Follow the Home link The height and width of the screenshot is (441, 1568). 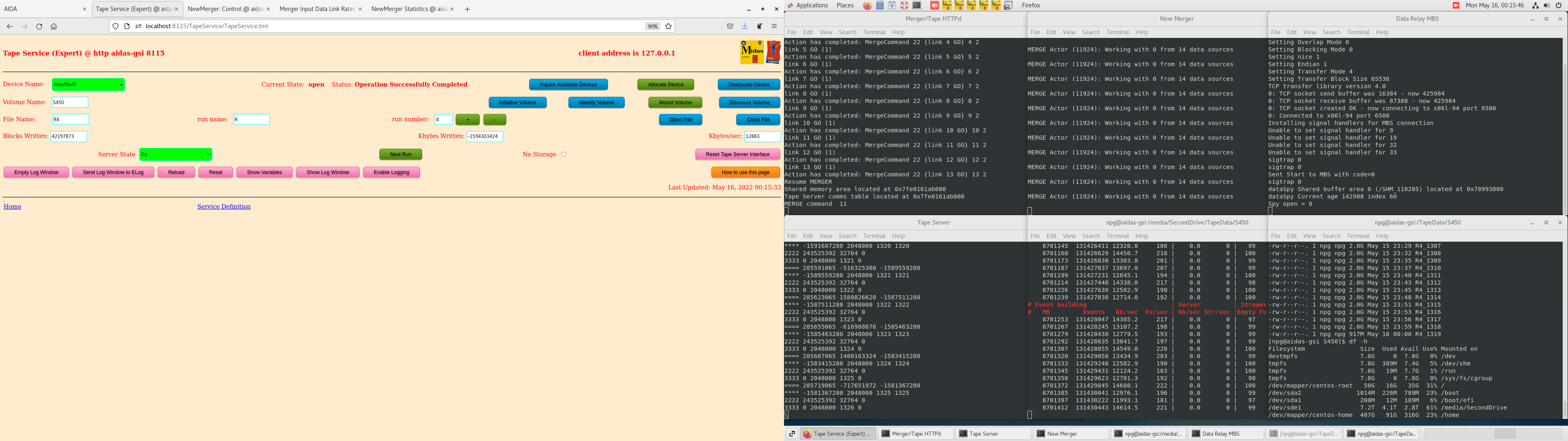click(x=12, y=207)
